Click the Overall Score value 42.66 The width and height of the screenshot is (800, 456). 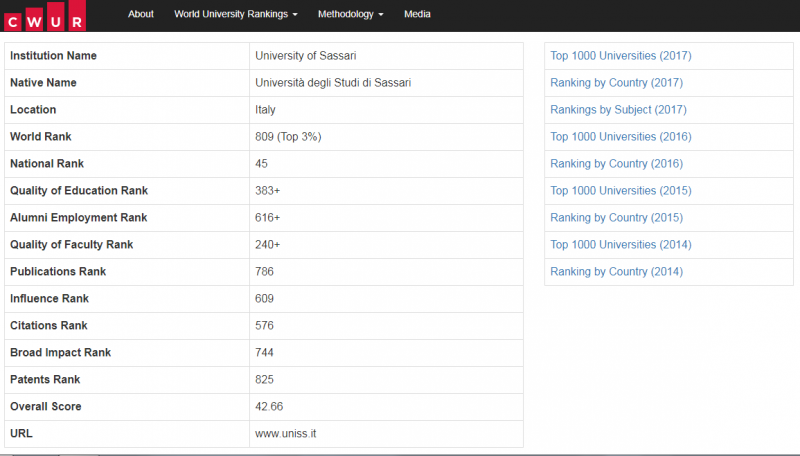(x=269, y=407)
